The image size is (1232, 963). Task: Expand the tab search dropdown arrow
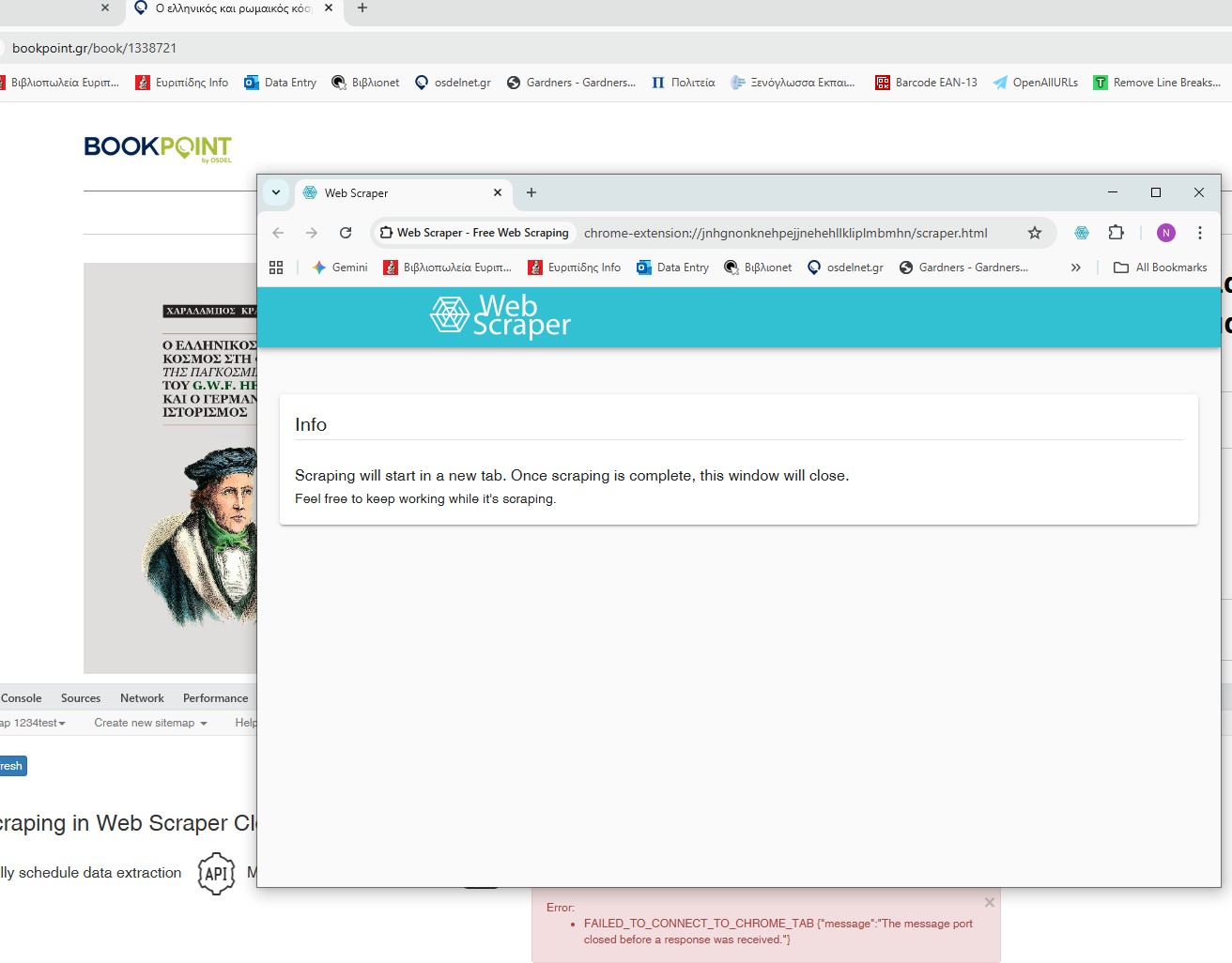tap(276, 192)
